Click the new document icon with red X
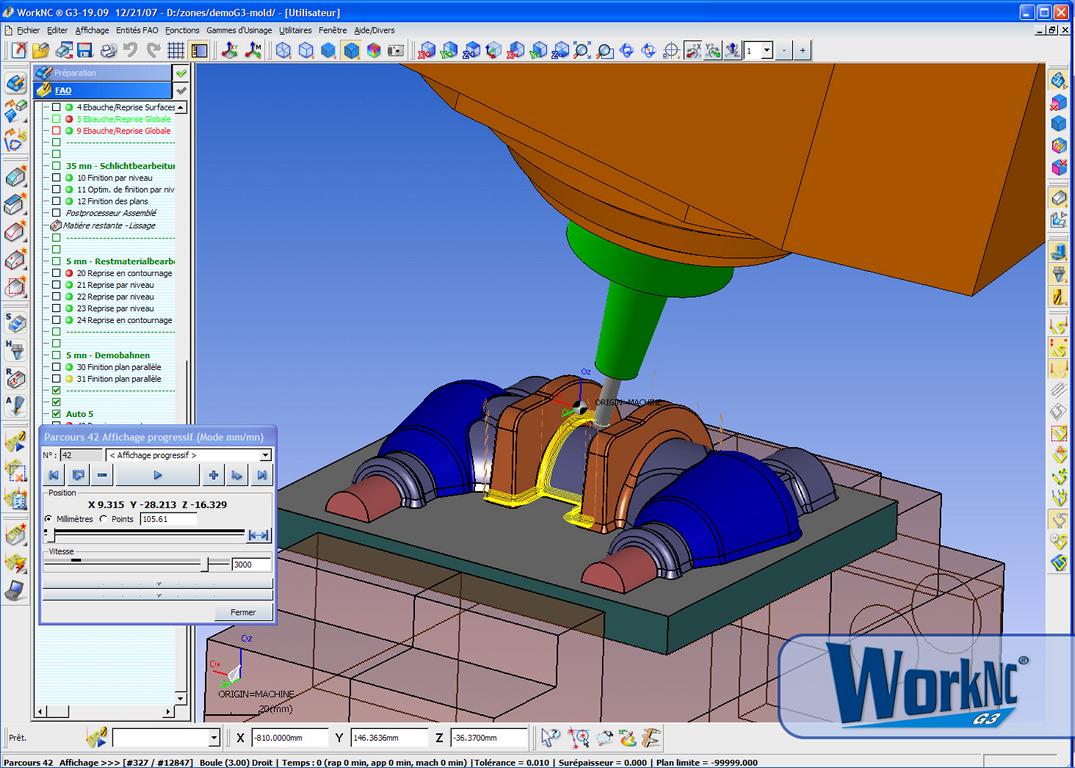 [19, 50]
